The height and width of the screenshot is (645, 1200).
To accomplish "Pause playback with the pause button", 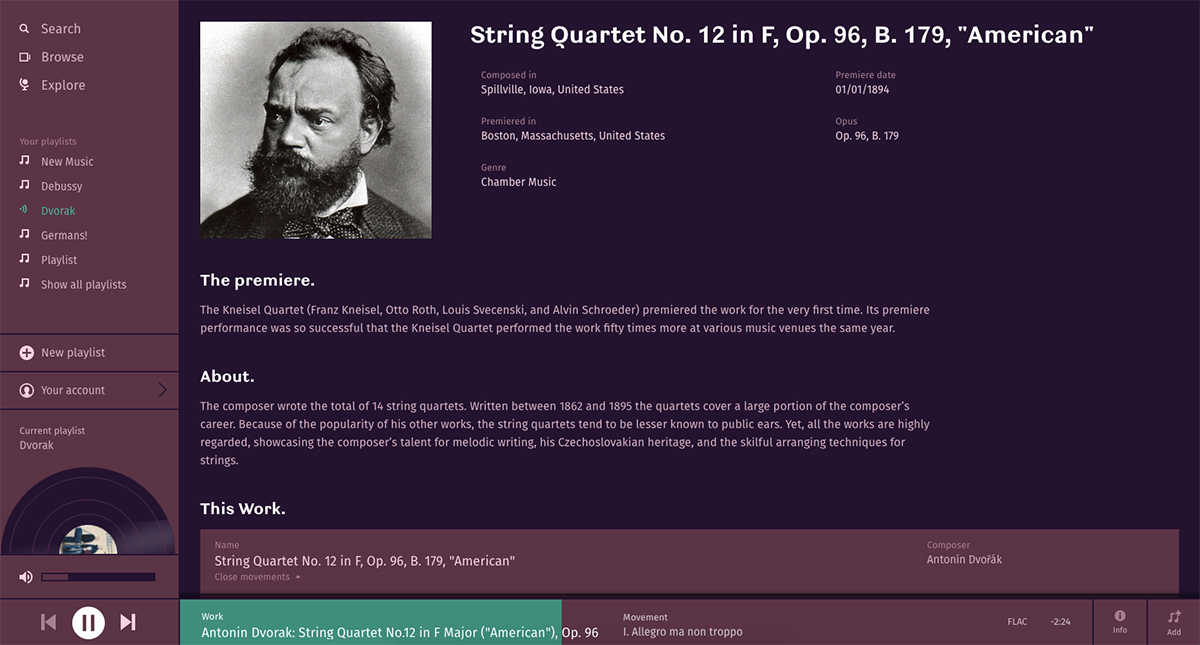I will tap(88, 623).
